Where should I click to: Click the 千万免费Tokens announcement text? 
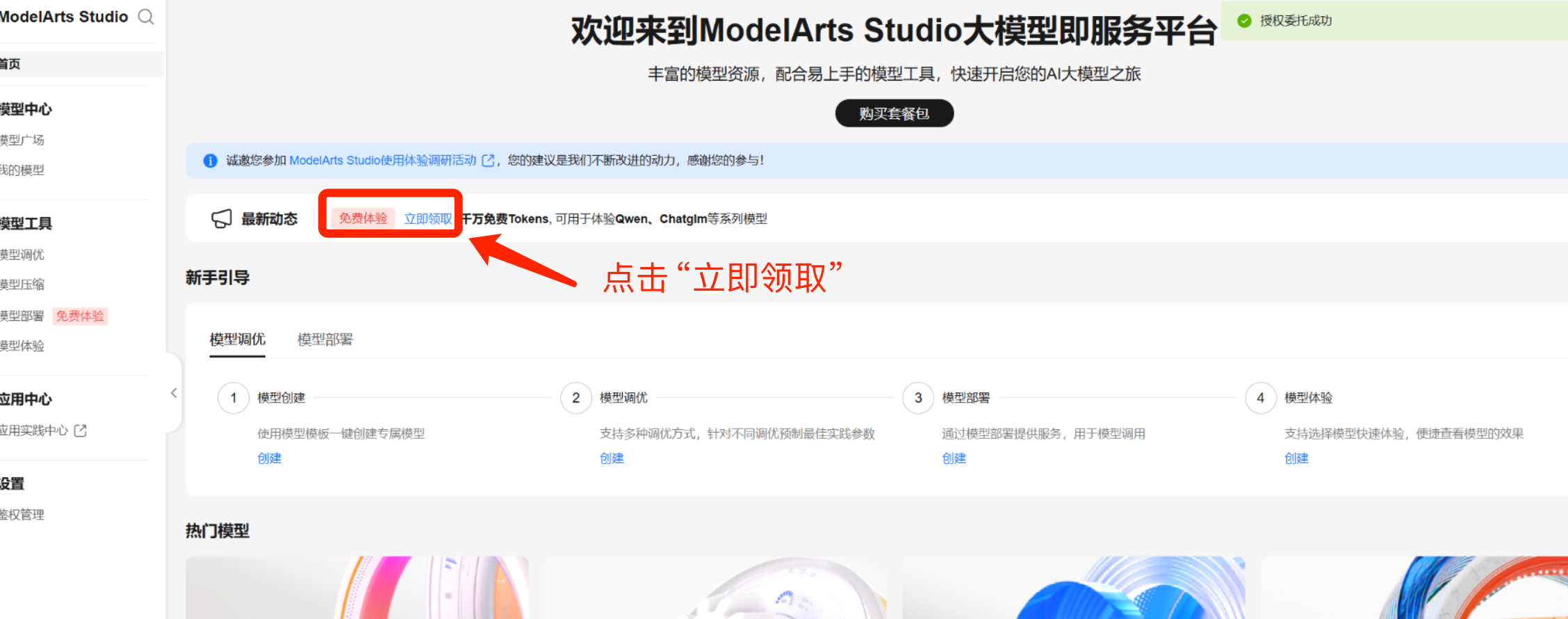615,219
